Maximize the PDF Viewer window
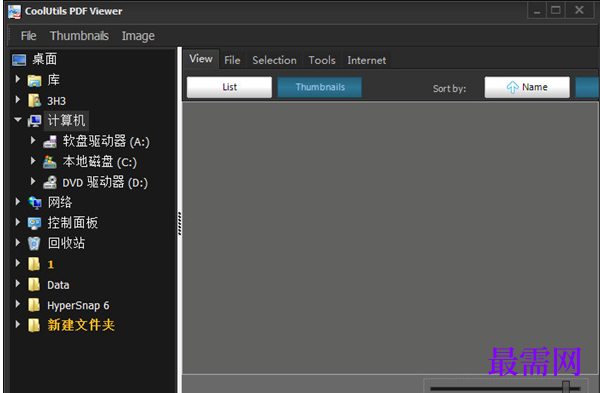Screen dimensions: 600x393 [x=555, y=10]
